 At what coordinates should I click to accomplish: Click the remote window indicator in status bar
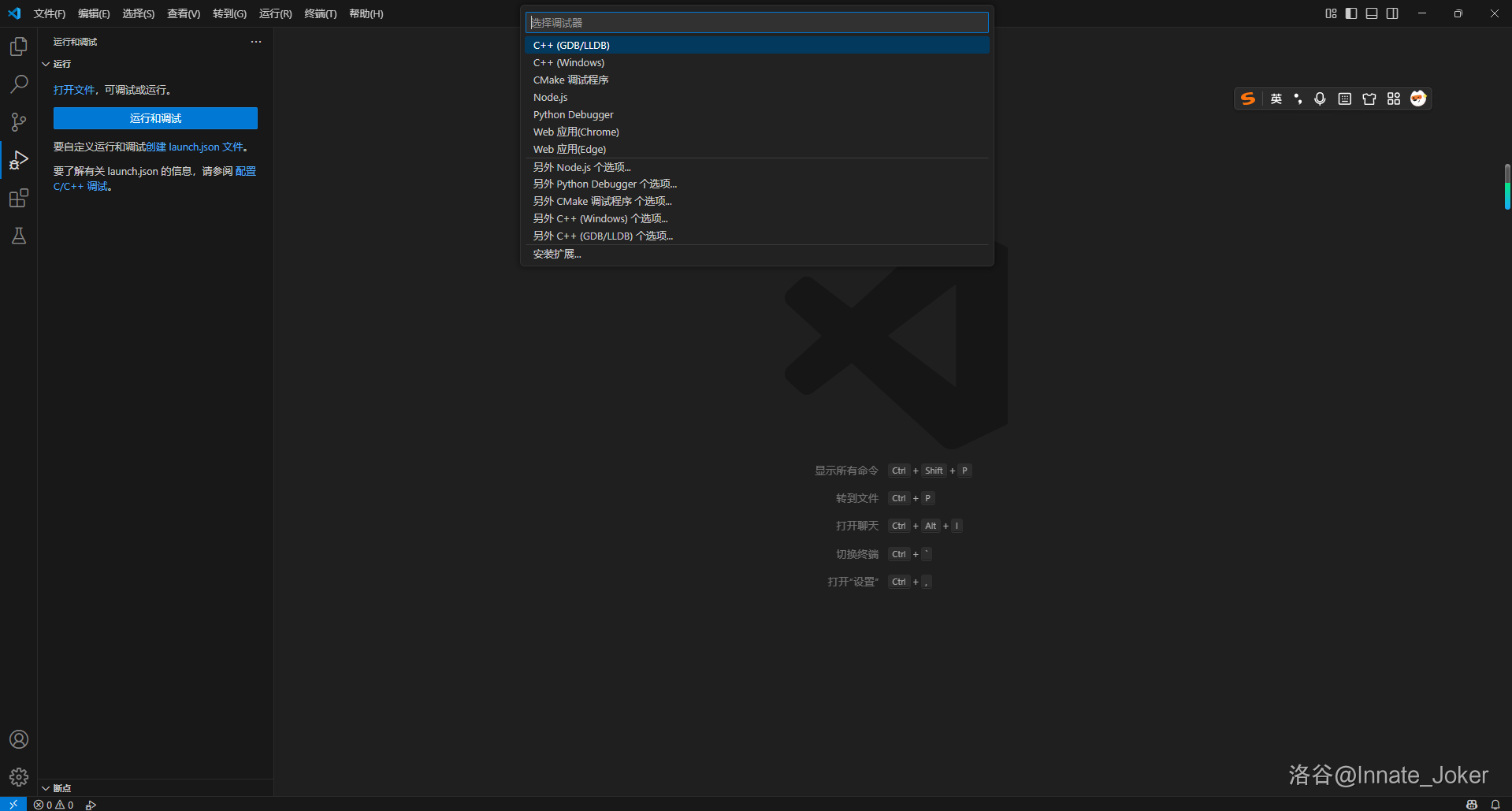point(13,804)
